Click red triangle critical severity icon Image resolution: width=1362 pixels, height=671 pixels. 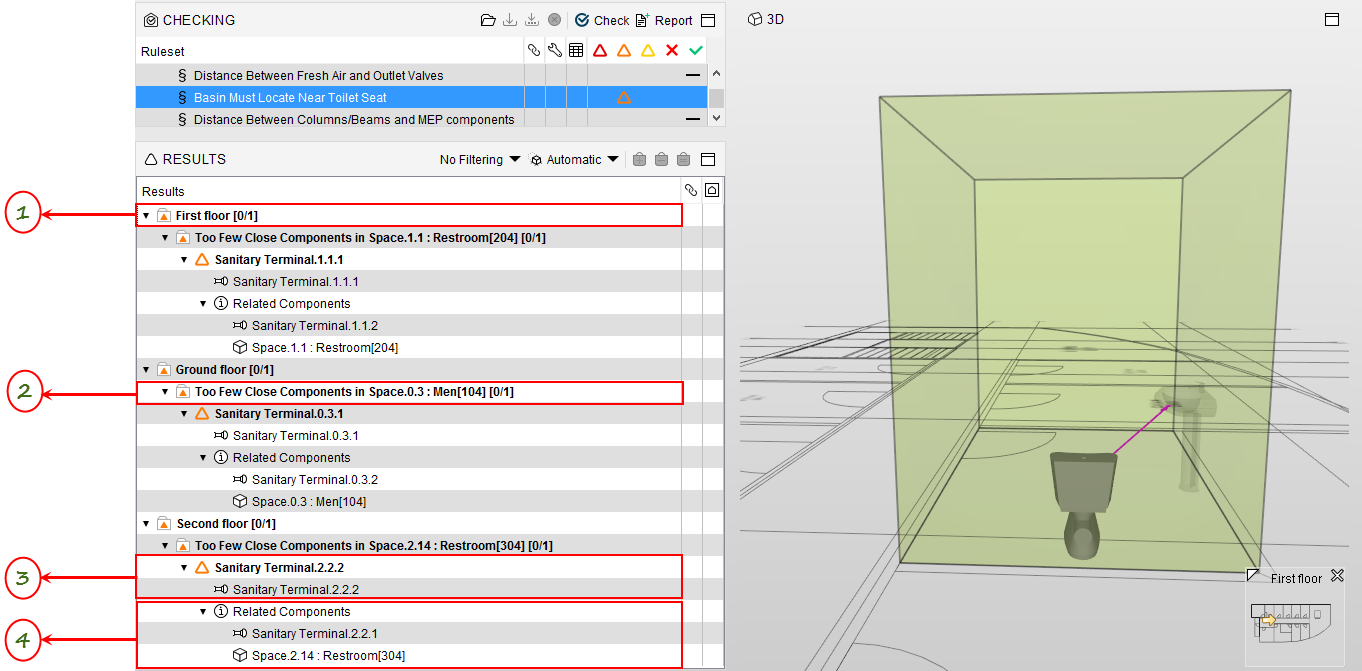(x=600, y=51)
